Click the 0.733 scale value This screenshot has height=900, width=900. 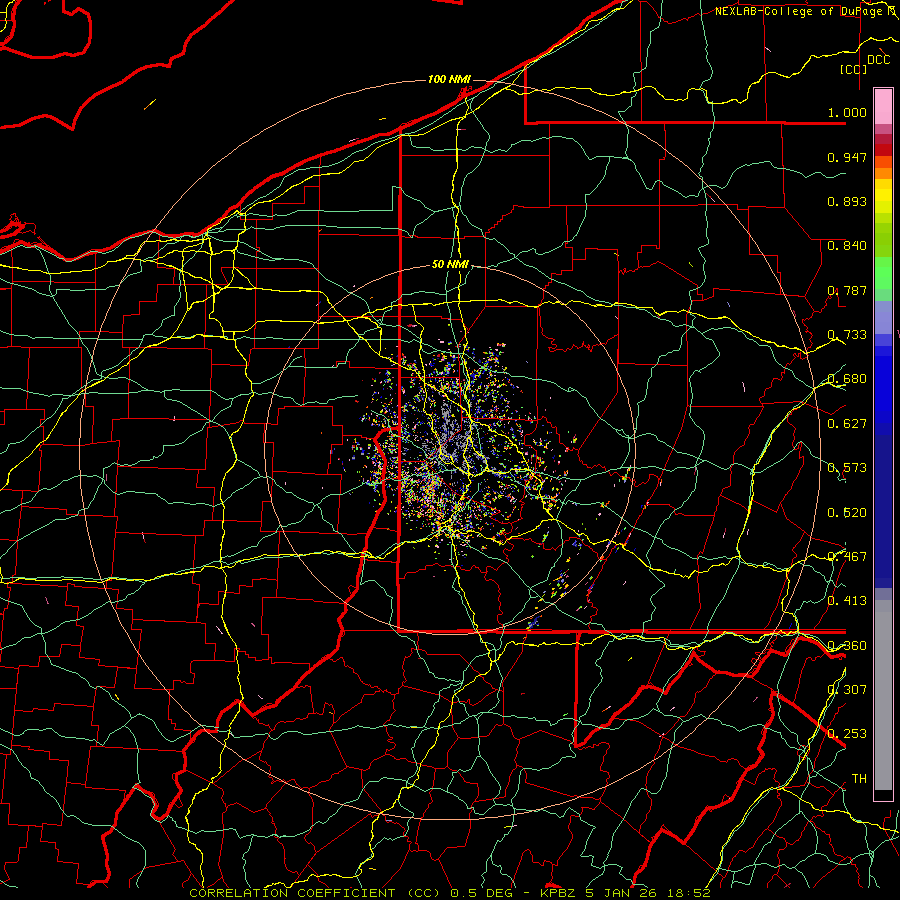click(x=847, y=335)
